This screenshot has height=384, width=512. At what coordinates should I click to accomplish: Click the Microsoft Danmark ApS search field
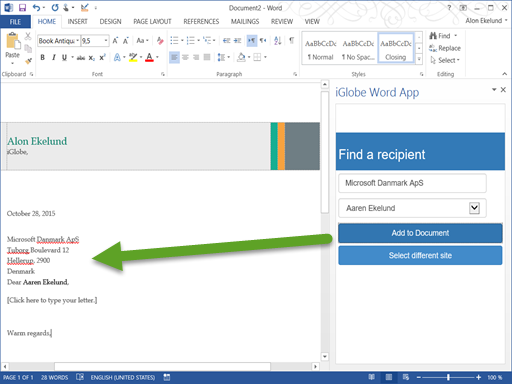(x=412, y=183)
